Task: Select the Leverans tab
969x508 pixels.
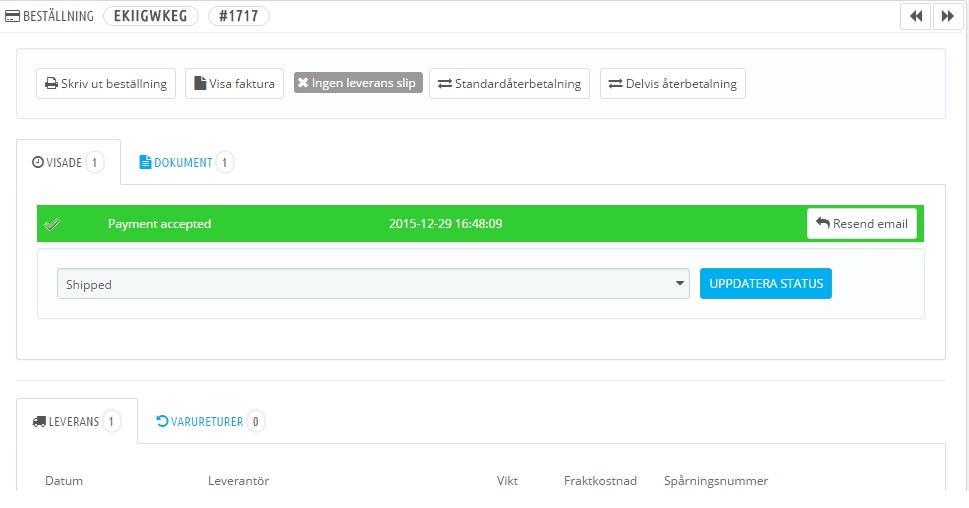Action: pyautogui.click(x=77, y=421)
